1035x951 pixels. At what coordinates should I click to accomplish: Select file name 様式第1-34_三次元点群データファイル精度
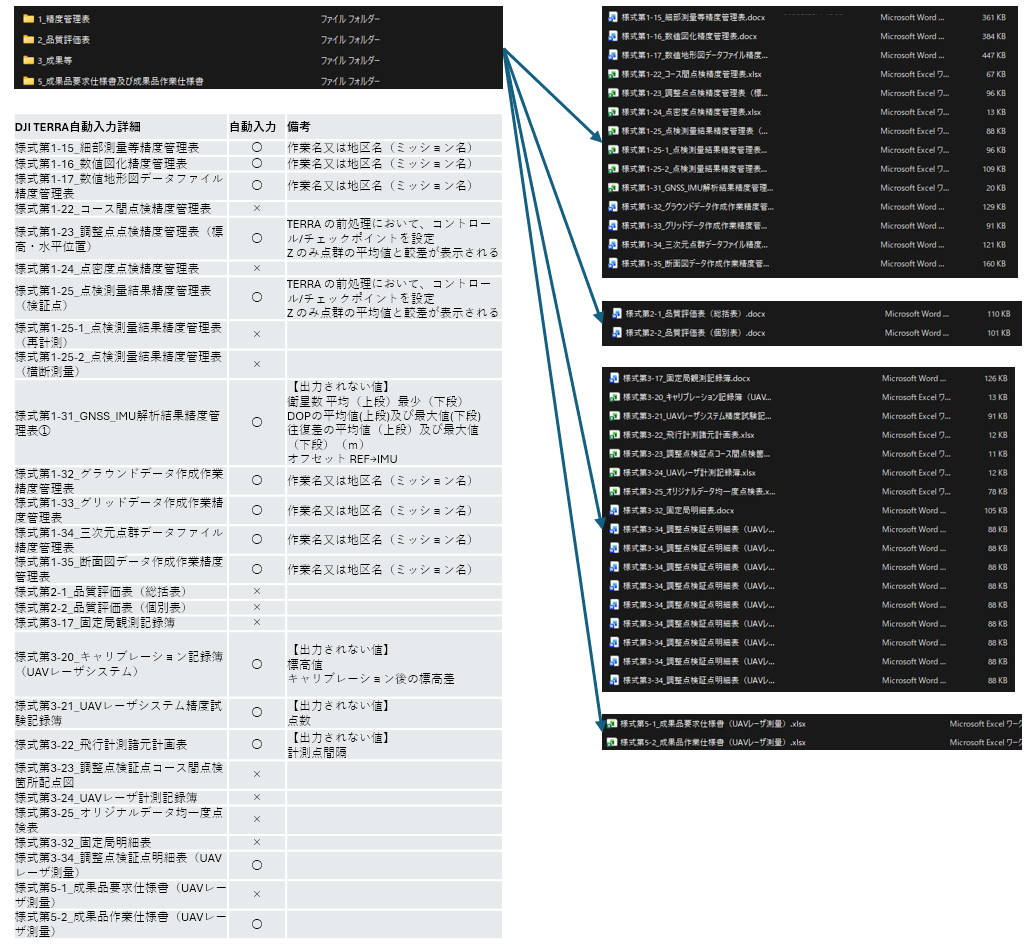694,245
